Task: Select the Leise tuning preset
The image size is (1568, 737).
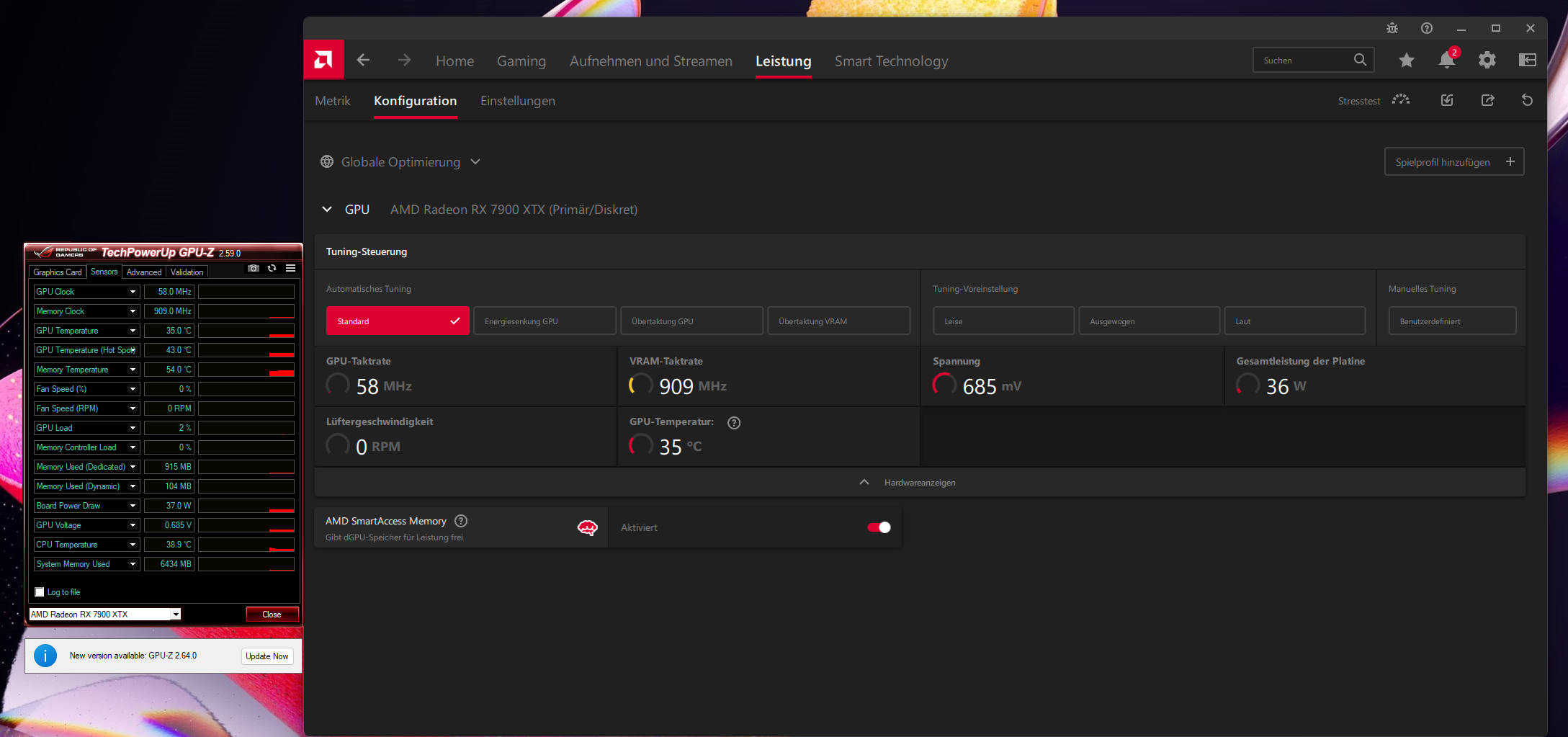Action: (x=1004, y=321)
